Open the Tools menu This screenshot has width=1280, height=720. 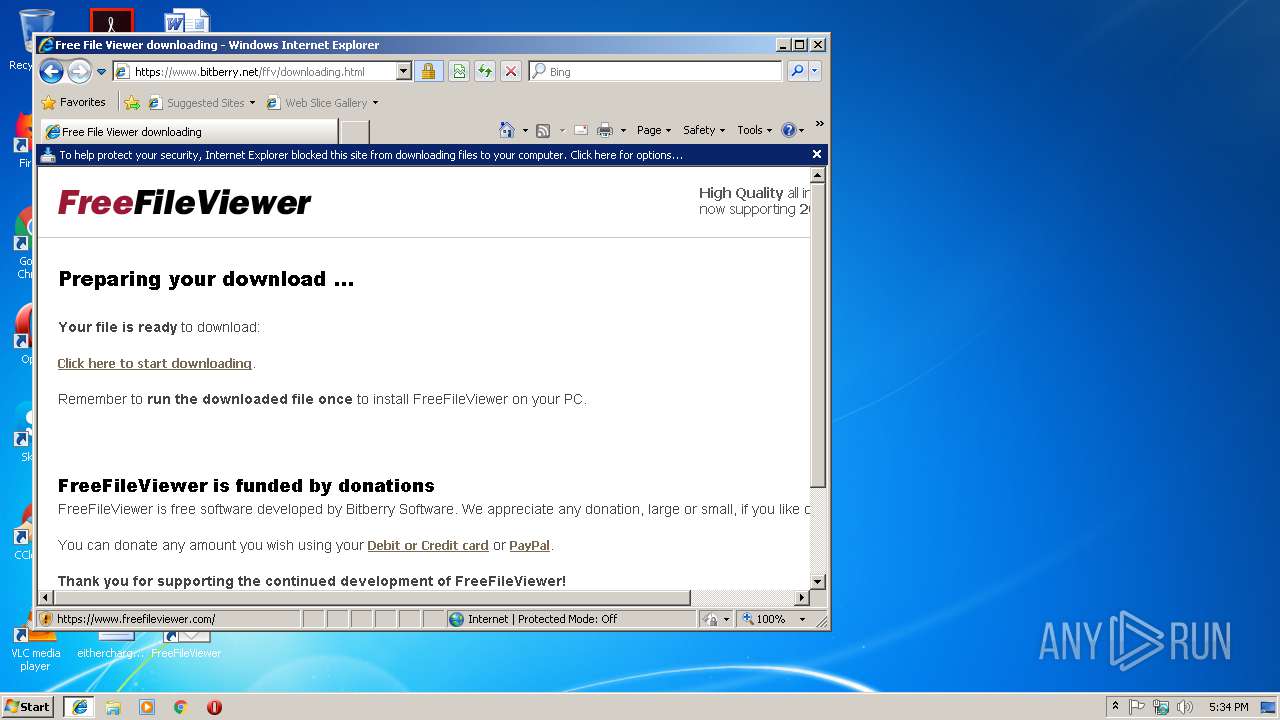(755, 130)
